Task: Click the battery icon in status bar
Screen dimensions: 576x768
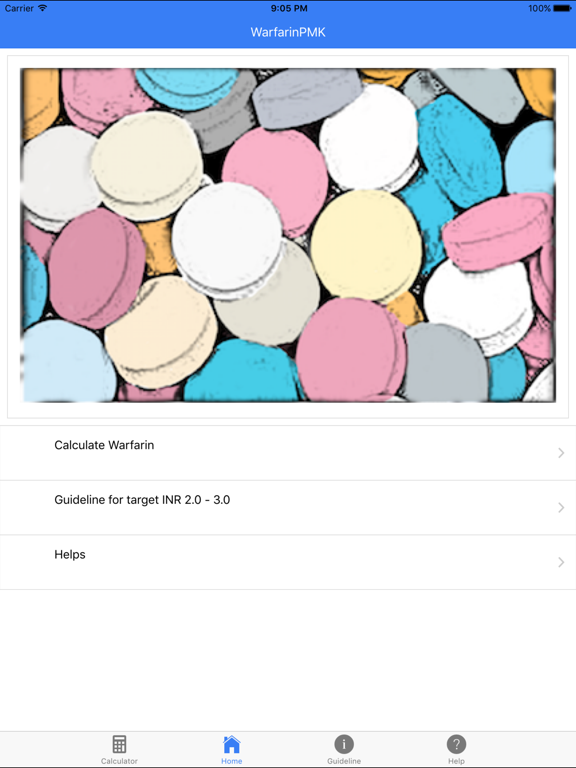Action: pos(562,8)
